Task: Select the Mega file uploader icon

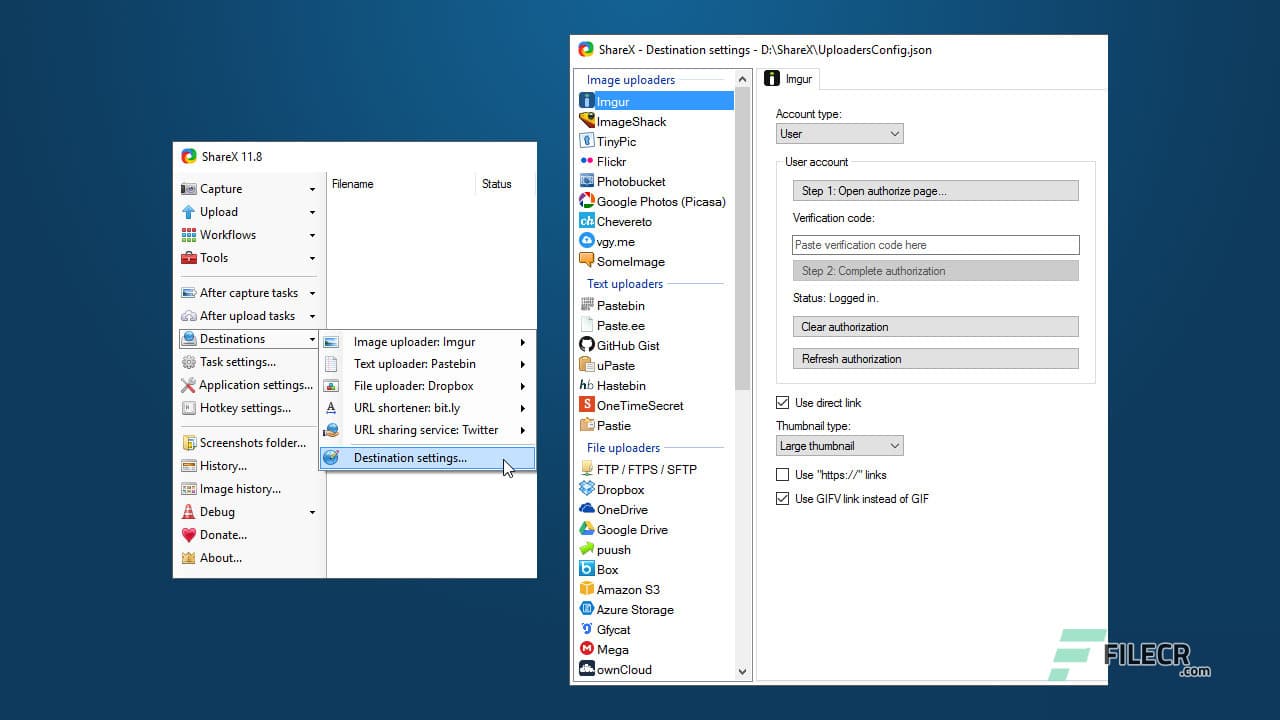Action: pos(589,649)
